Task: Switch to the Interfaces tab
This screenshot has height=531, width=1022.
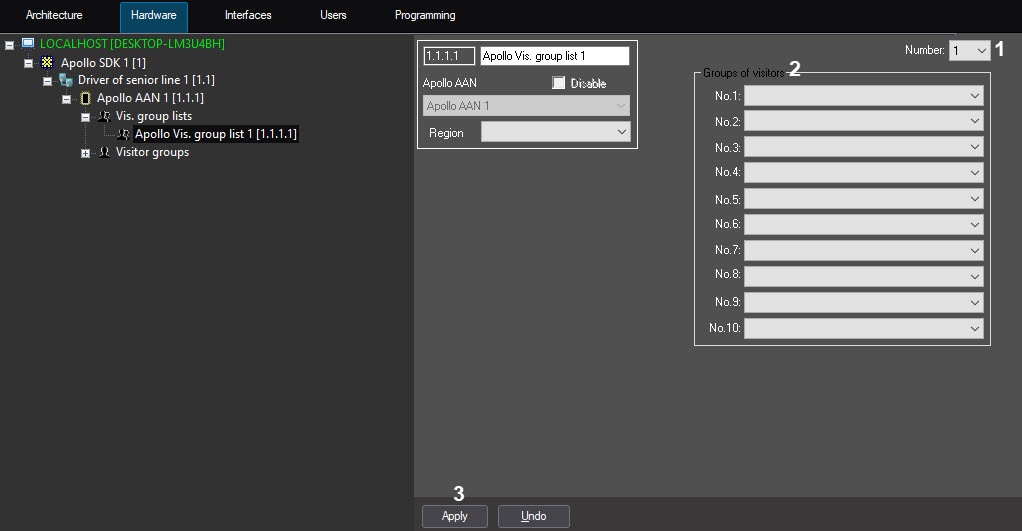Action: (248, 15)
